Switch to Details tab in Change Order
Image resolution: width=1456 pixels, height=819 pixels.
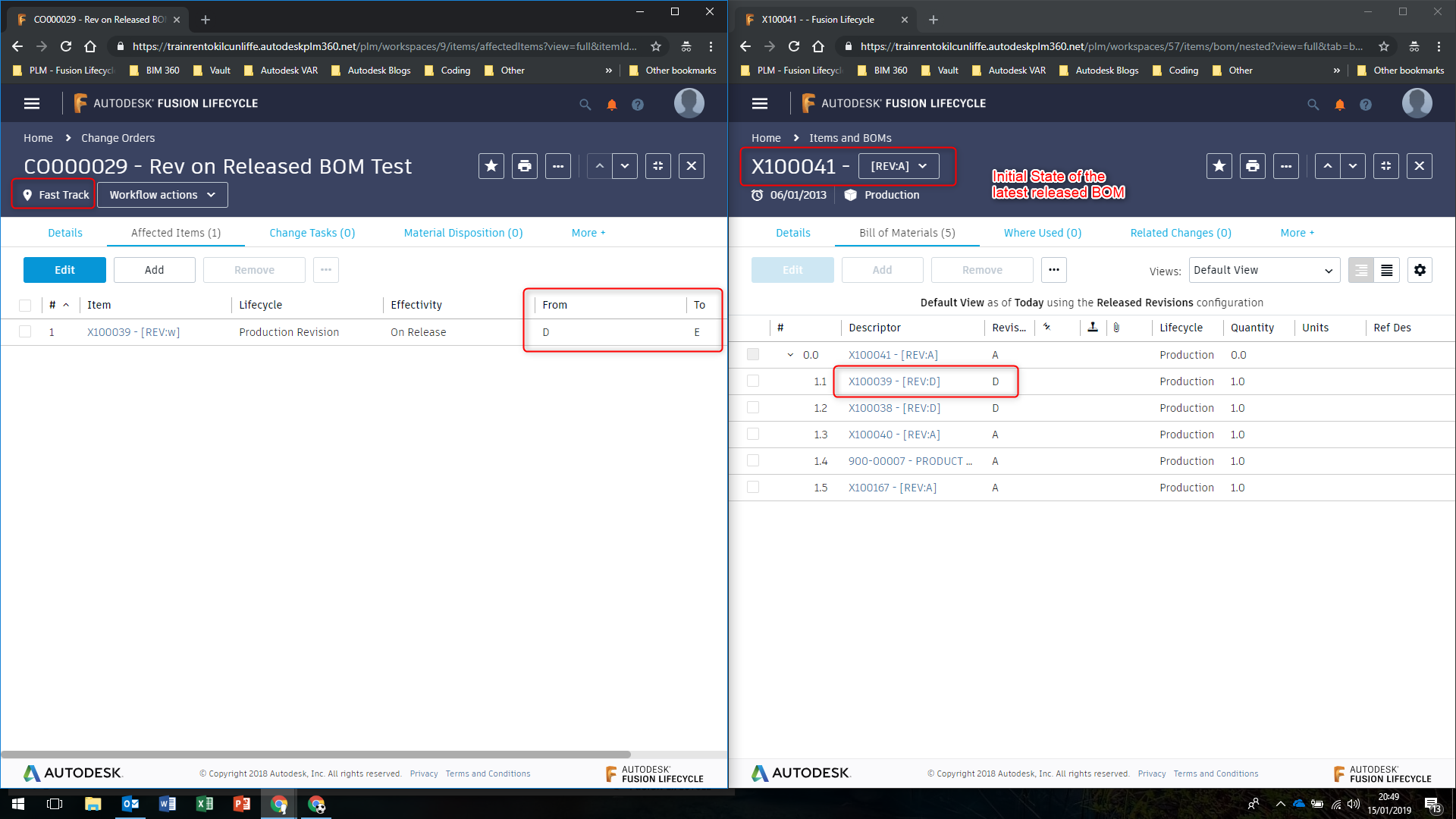click(65, 233)
